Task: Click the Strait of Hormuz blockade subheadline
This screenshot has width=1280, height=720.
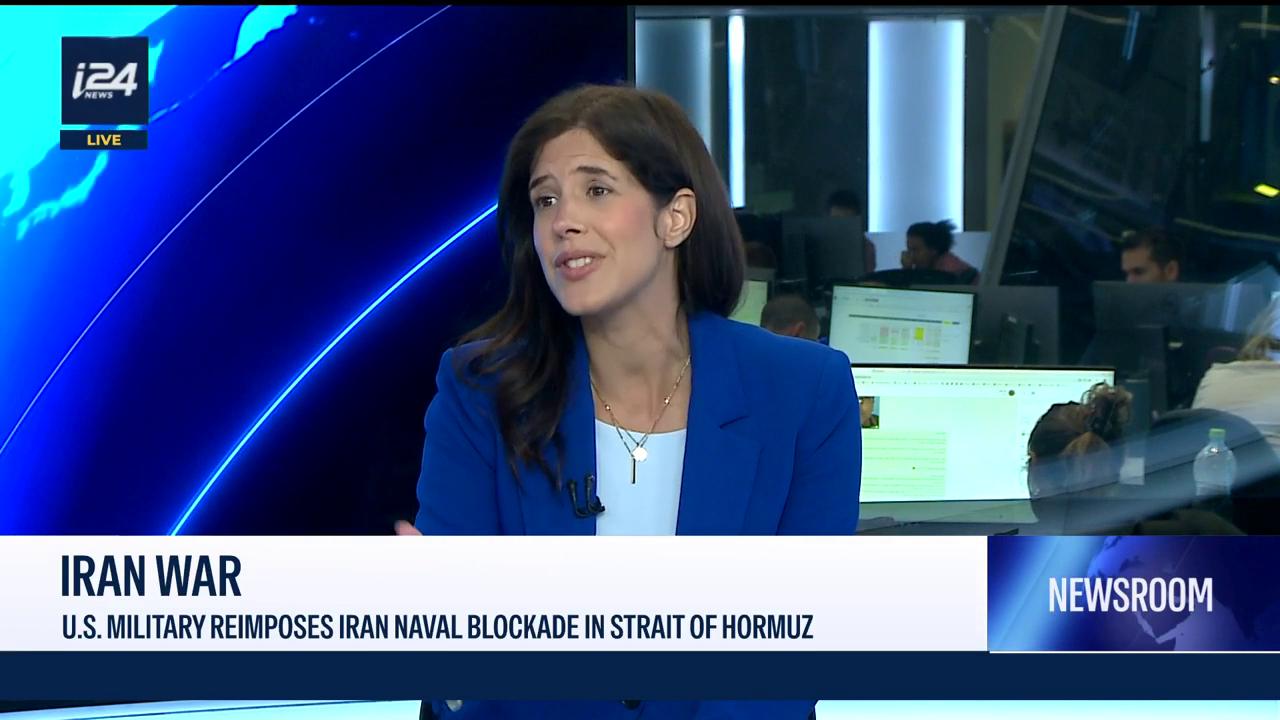Action: click(x=437, y=627)
